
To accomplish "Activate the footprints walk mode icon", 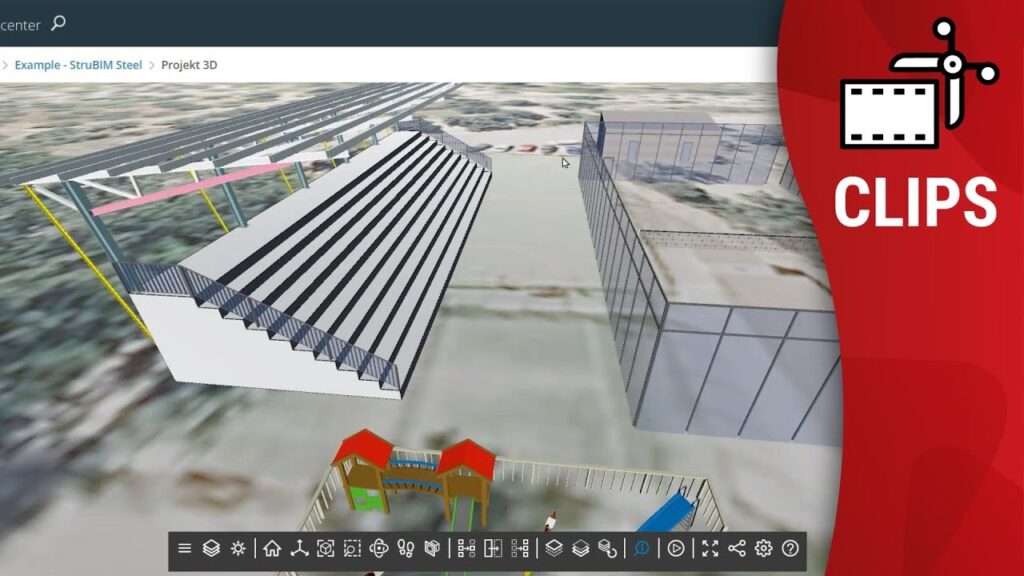I will click(405, 548).
